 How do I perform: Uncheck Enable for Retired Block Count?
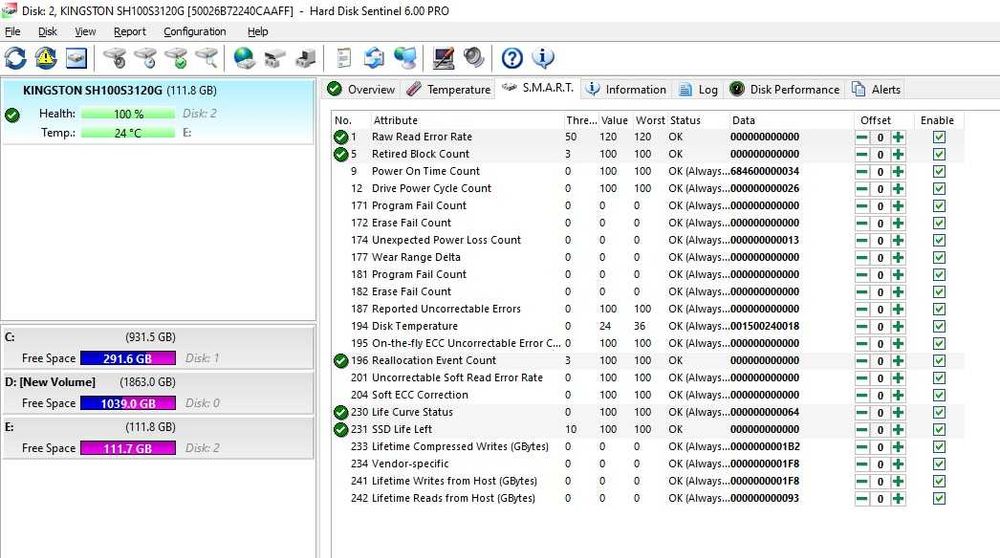coord(939,154)
